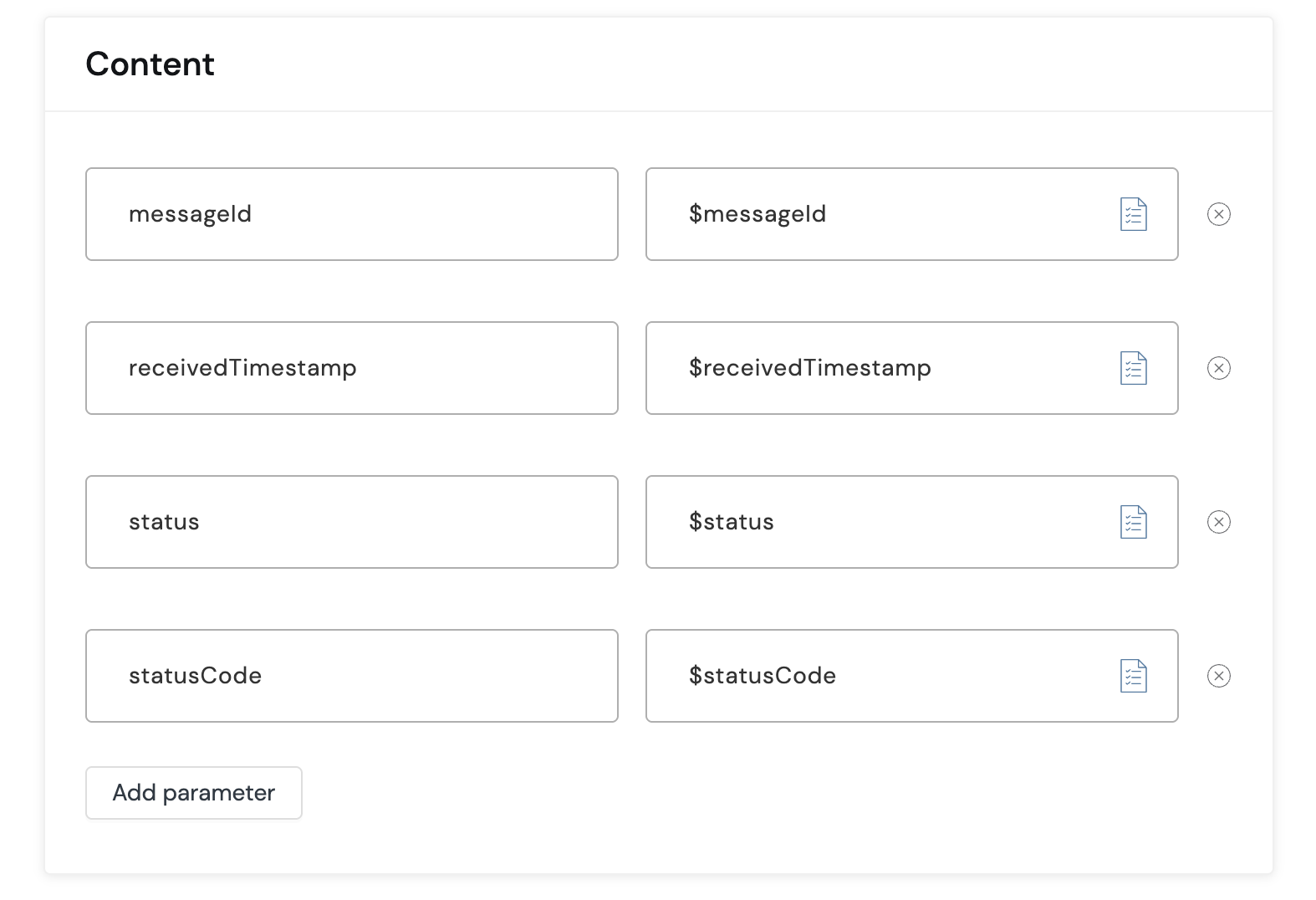Focus the messageId key field
Image resolution: width=1316 pixels, height=900 pixels.
pos(351,214)
